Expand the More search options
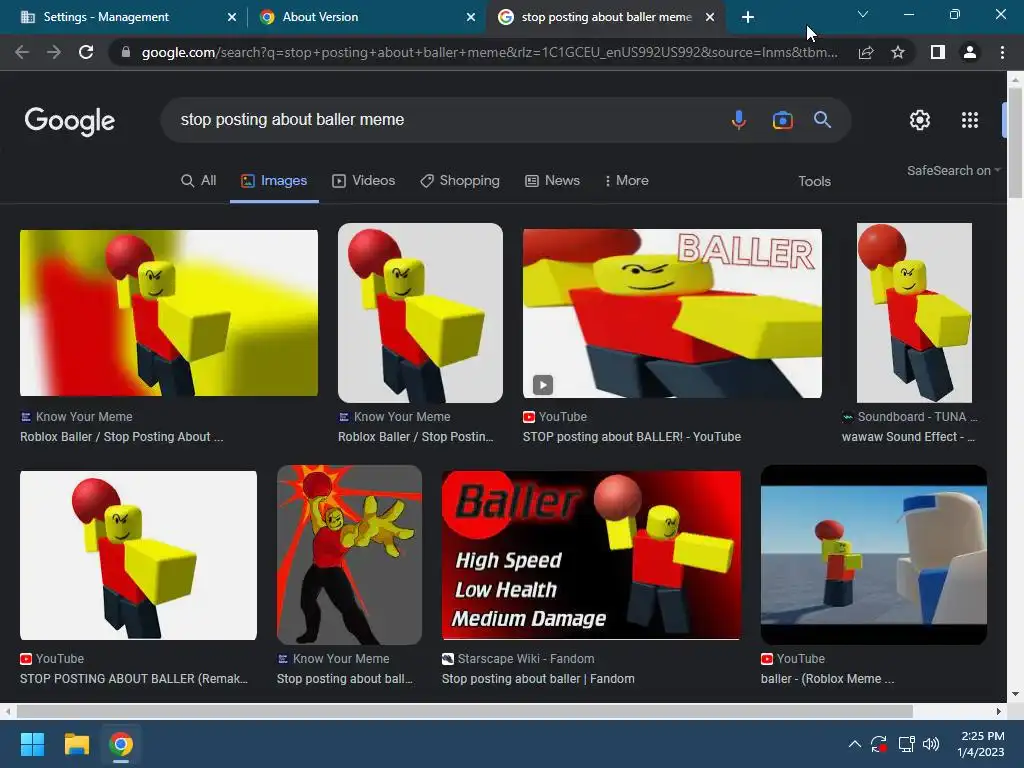The width and height of the screenshot is (1024, 768). click(626, 180)
